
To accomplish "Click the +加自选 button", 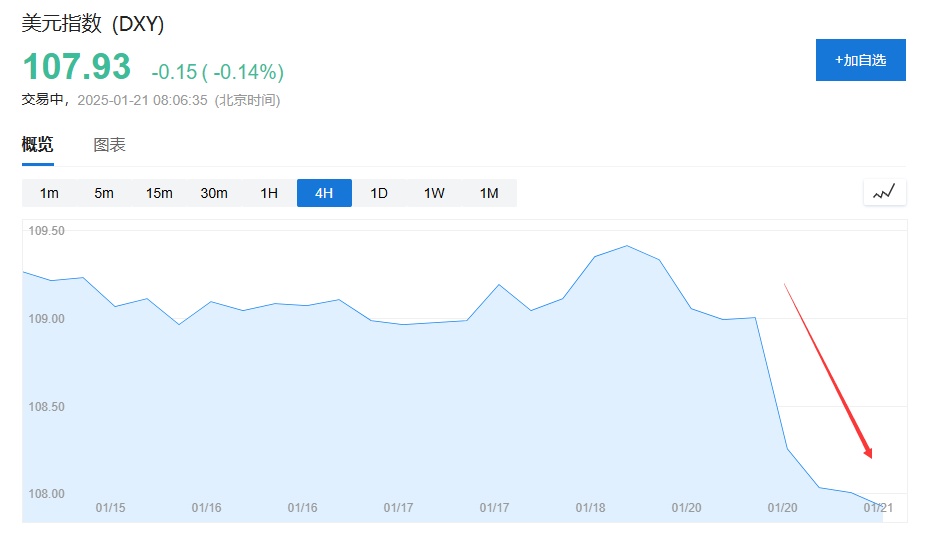I will 860,60.
